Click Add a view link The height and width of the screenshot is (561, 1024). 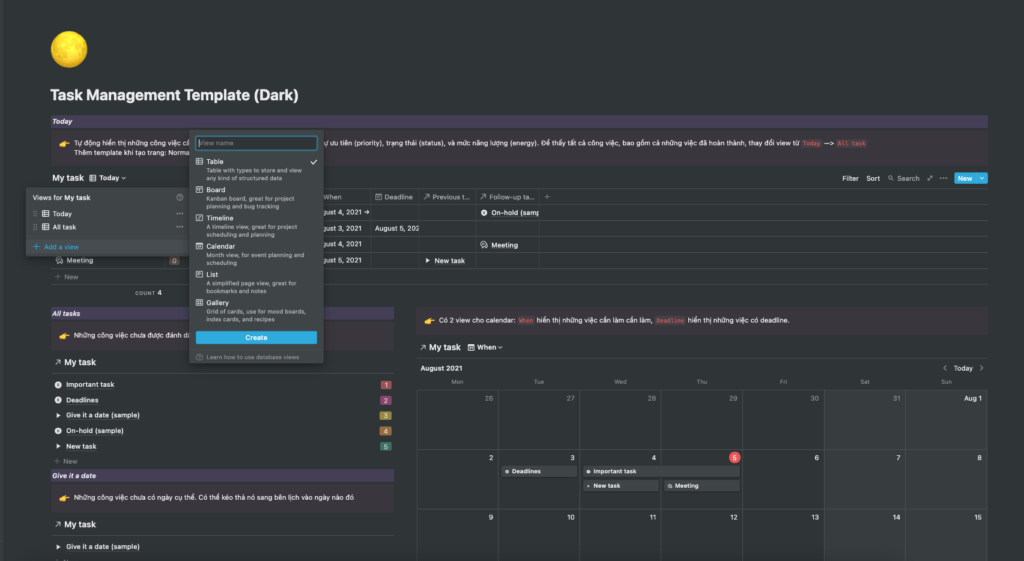(x=62, y=246)
